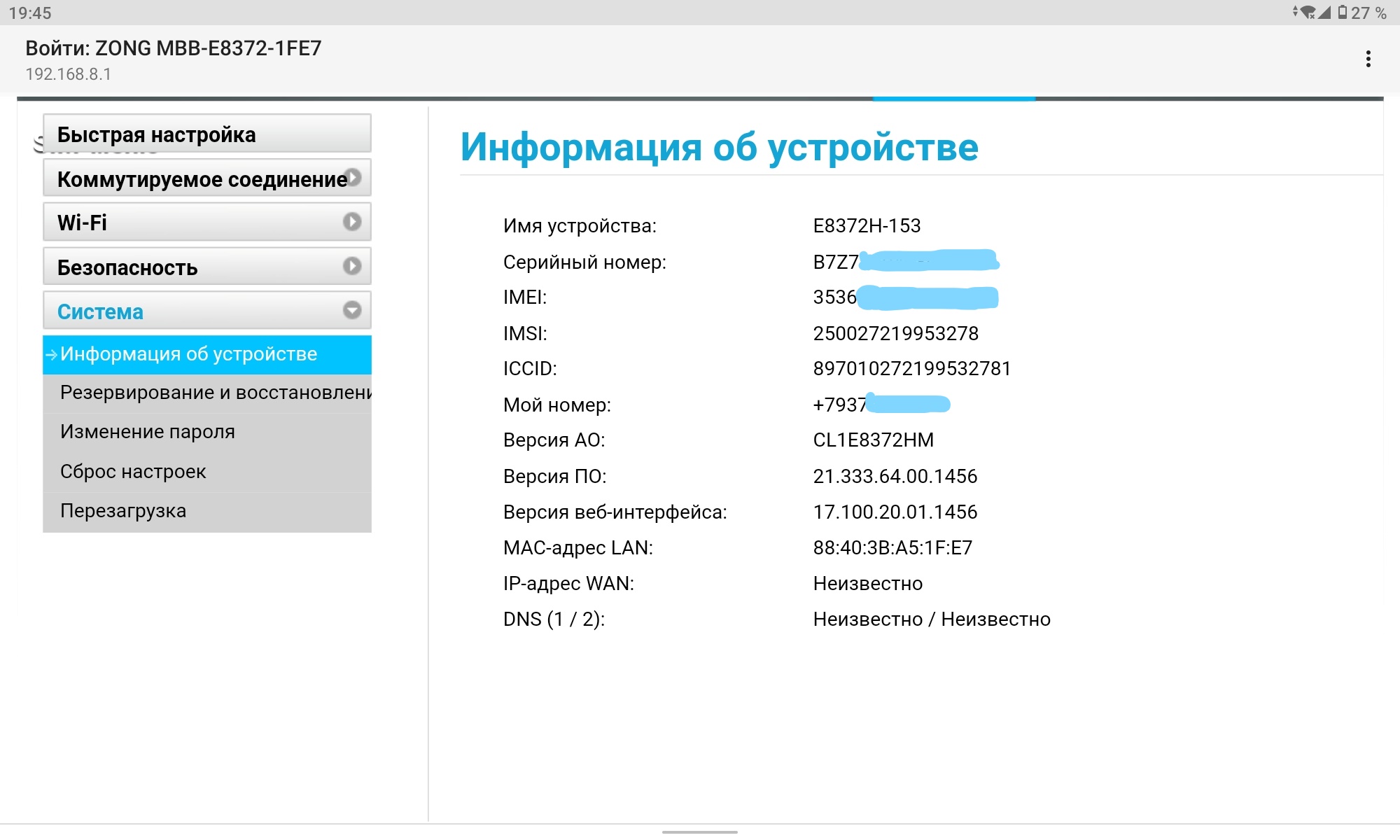Click the IP-адрес WAN value Неизвестно

click(x=868, y=583)
